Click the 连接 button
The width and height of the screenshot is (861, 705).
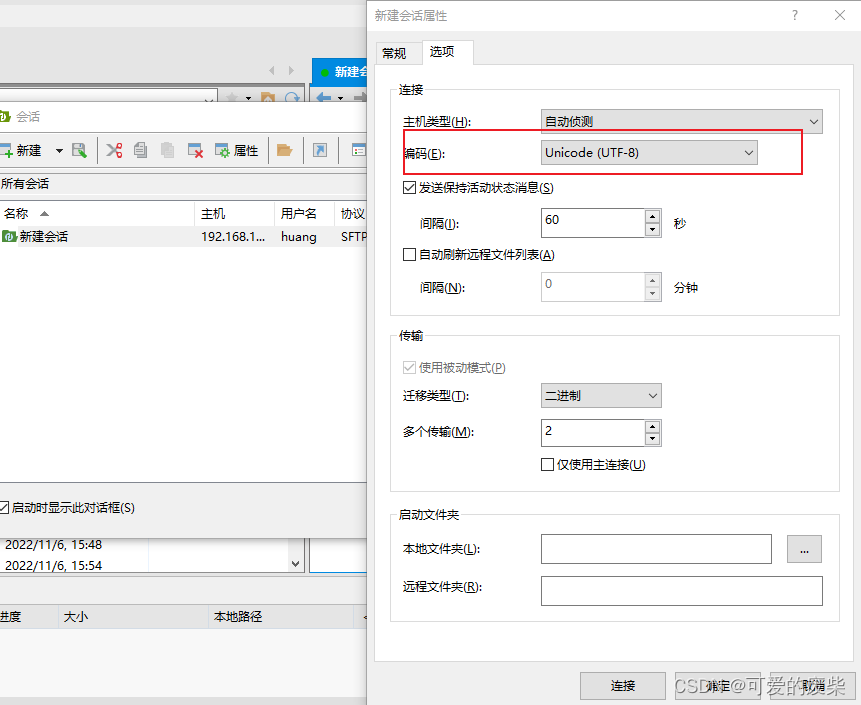tap(623, 686)
